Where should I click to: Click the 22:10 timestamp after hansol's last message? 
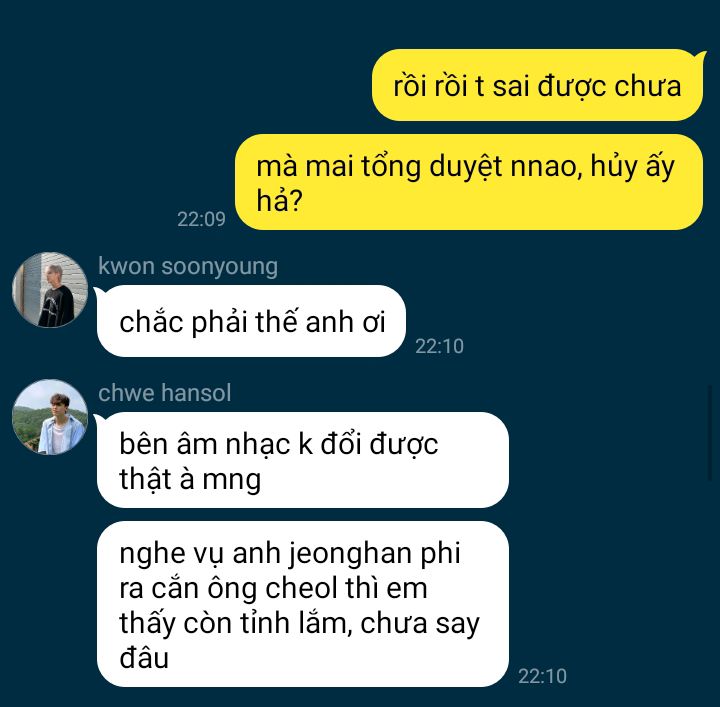point(542,676)
